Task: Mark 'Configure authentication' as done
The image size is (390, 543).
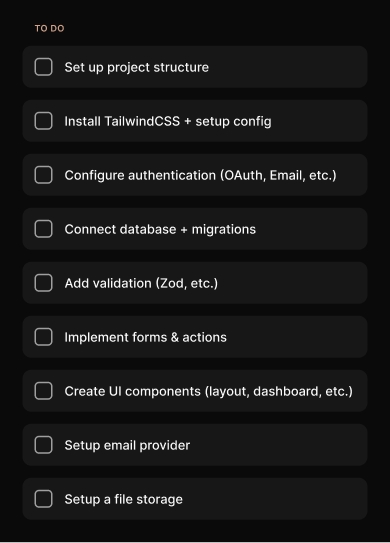Action: (x=44, y=175)
